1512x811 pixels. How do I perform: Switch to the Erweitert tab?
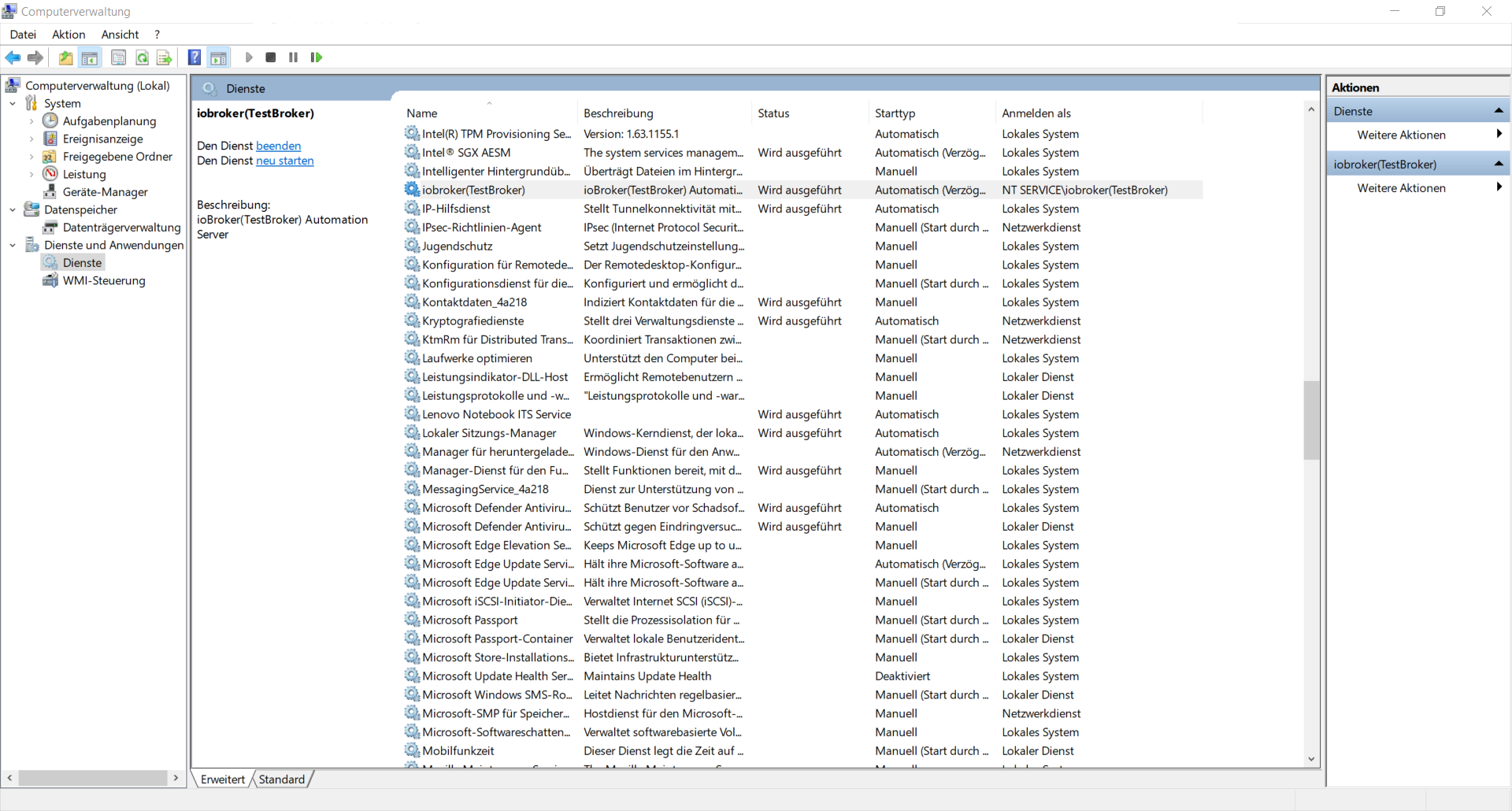tap(223, 779)
